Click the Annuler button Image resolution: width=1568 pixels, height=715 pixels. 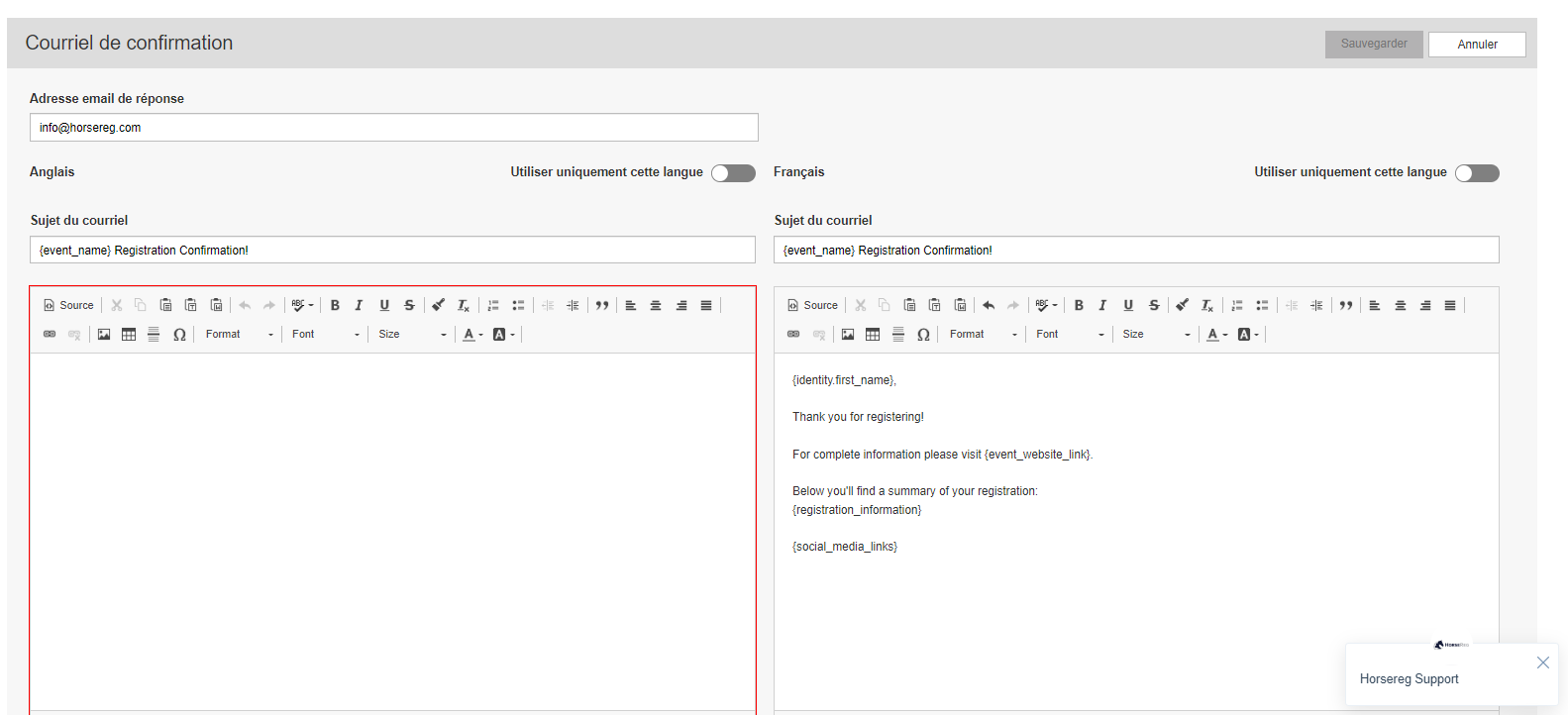1477,45
